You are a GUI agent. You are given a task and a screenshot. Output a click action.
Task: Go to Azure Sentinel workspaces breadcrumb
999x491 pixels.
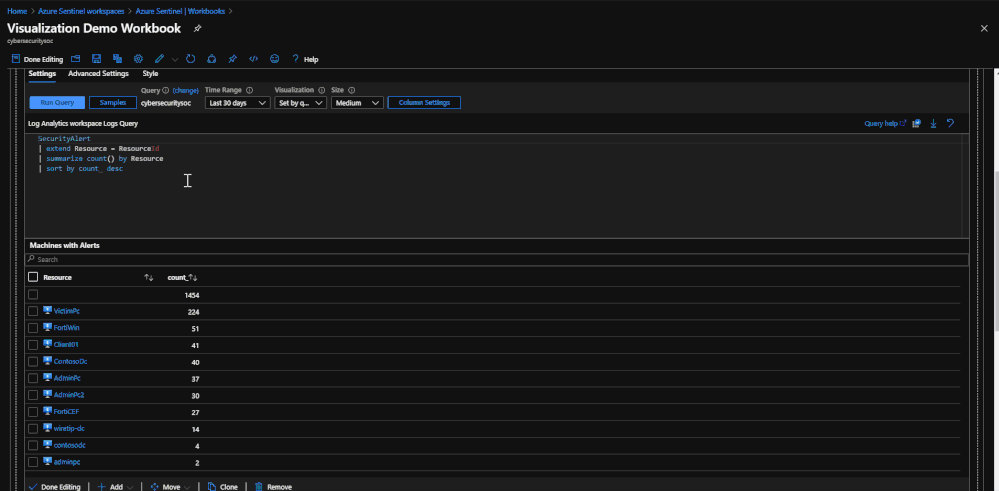click(x=81, y=11)
